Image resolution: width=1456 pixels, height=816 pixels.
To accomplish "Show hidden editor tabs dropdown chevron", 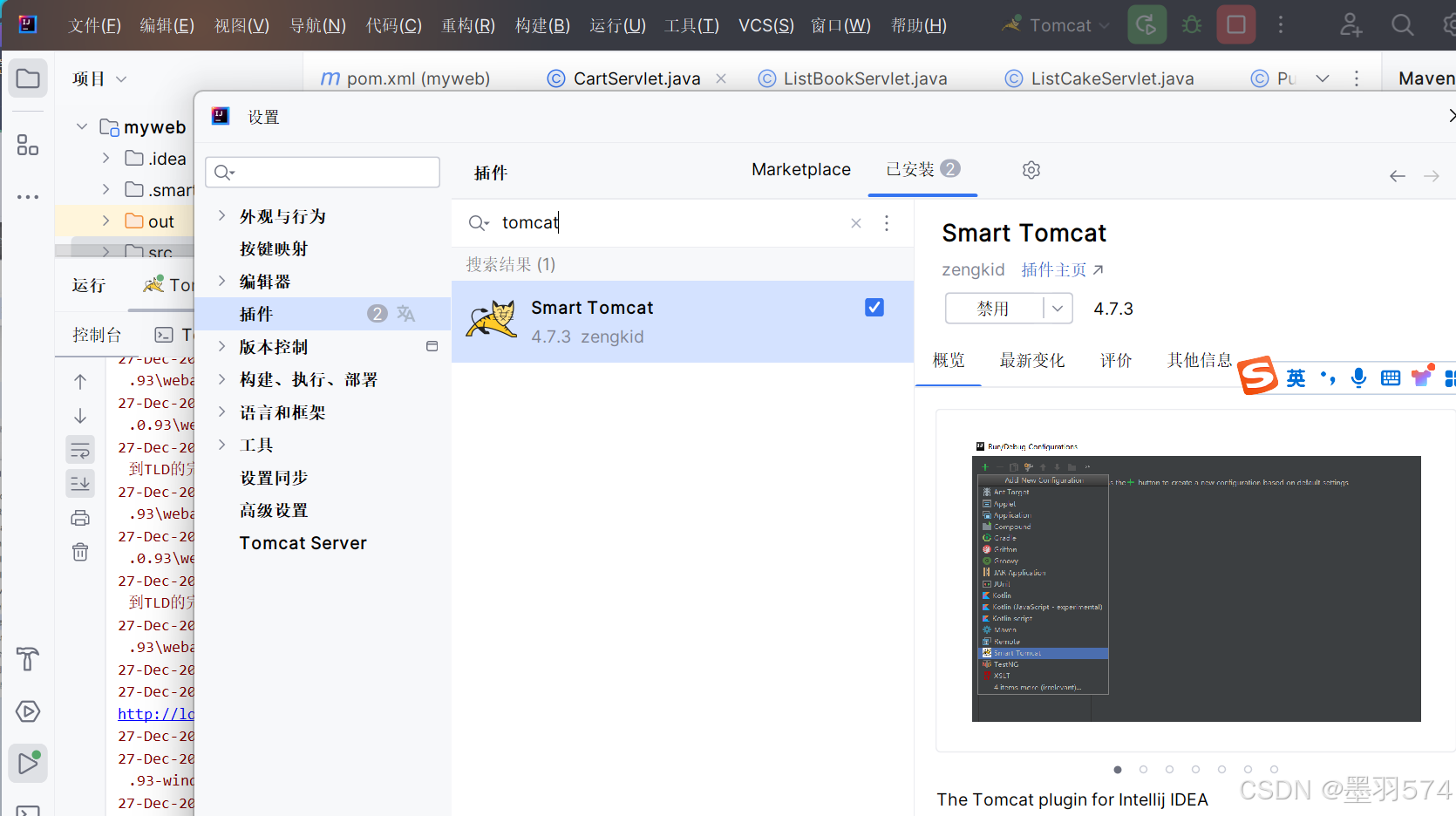I will click(1323, 78).
